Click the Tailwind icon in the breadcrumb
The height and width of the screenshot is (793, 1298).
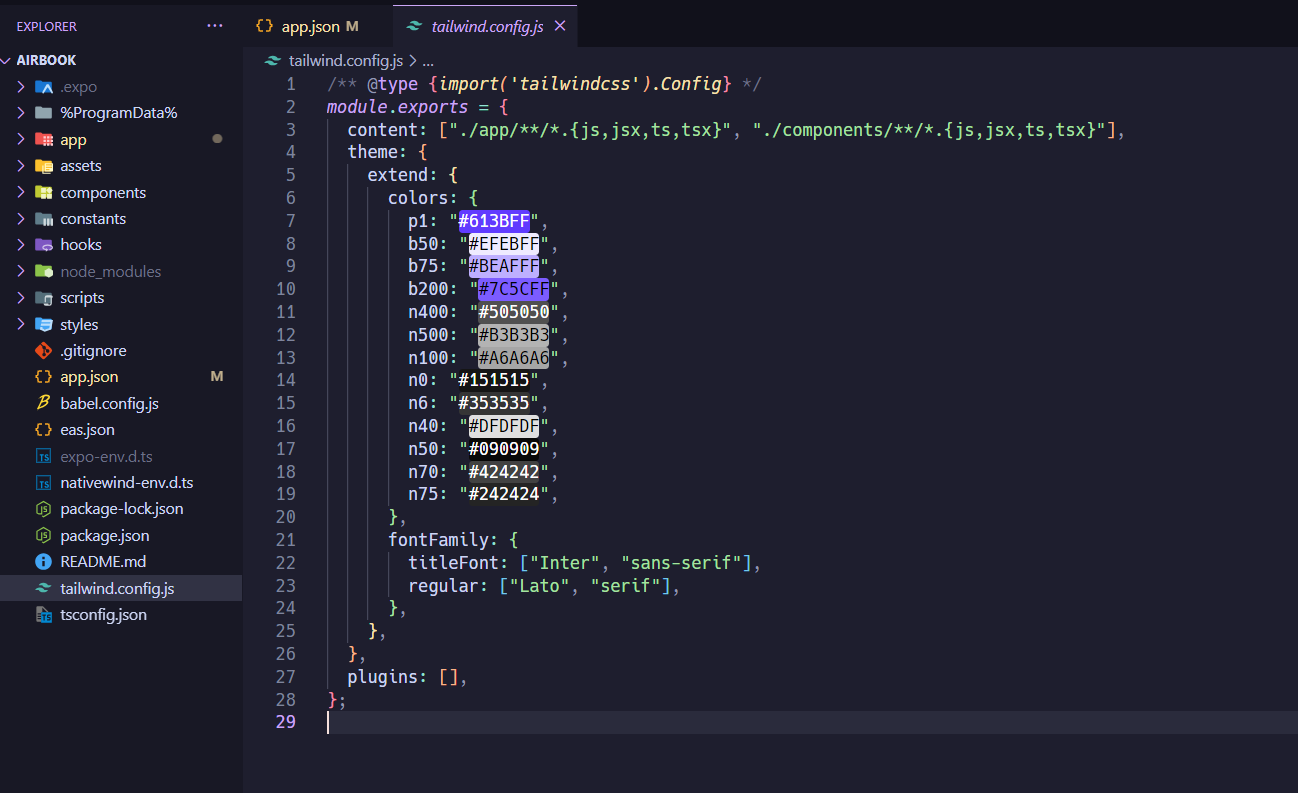pyautogui.click(x=272, y=61)
